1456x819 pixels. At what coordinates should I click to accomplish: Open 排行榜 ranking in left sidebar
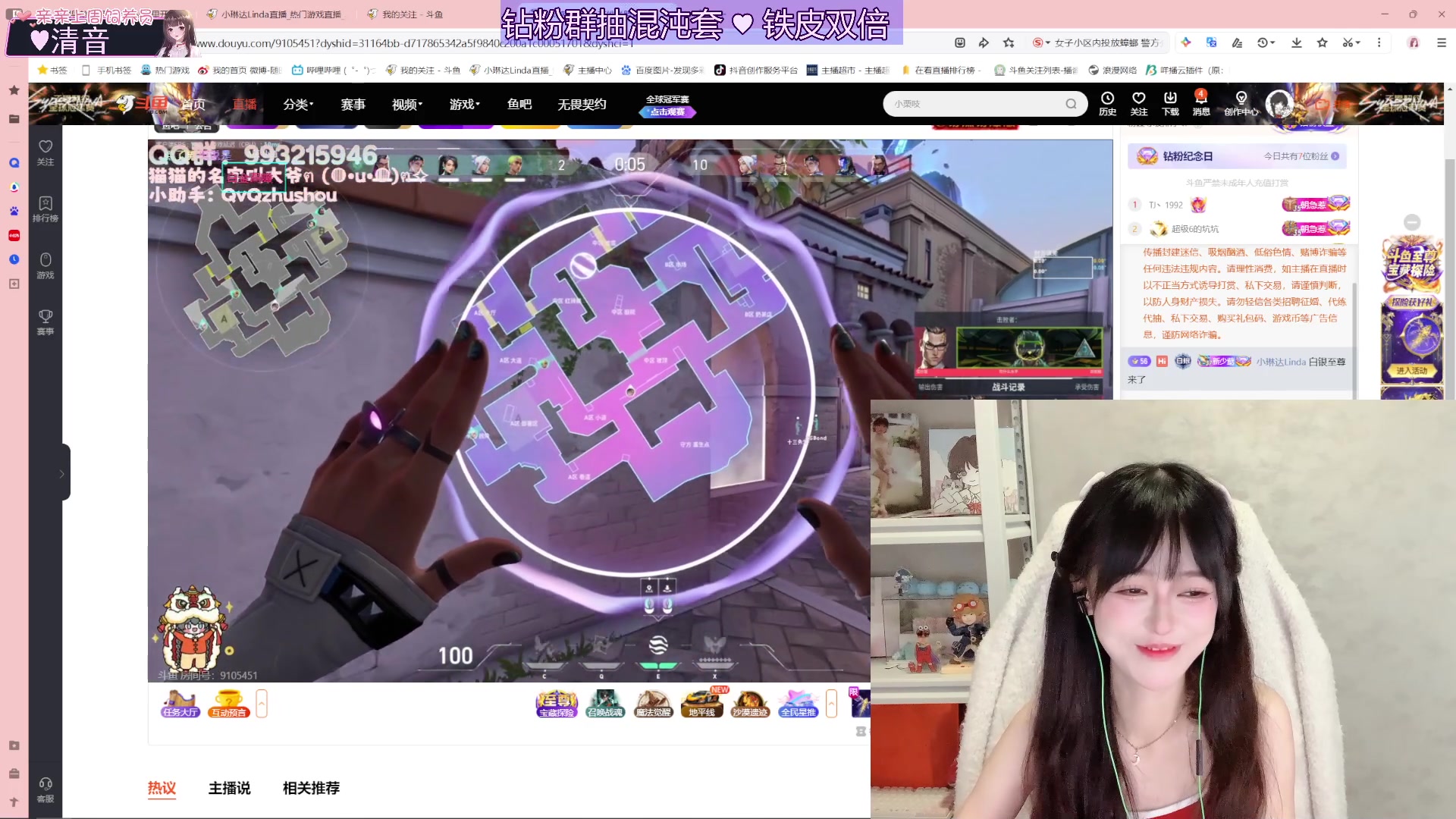45,209
